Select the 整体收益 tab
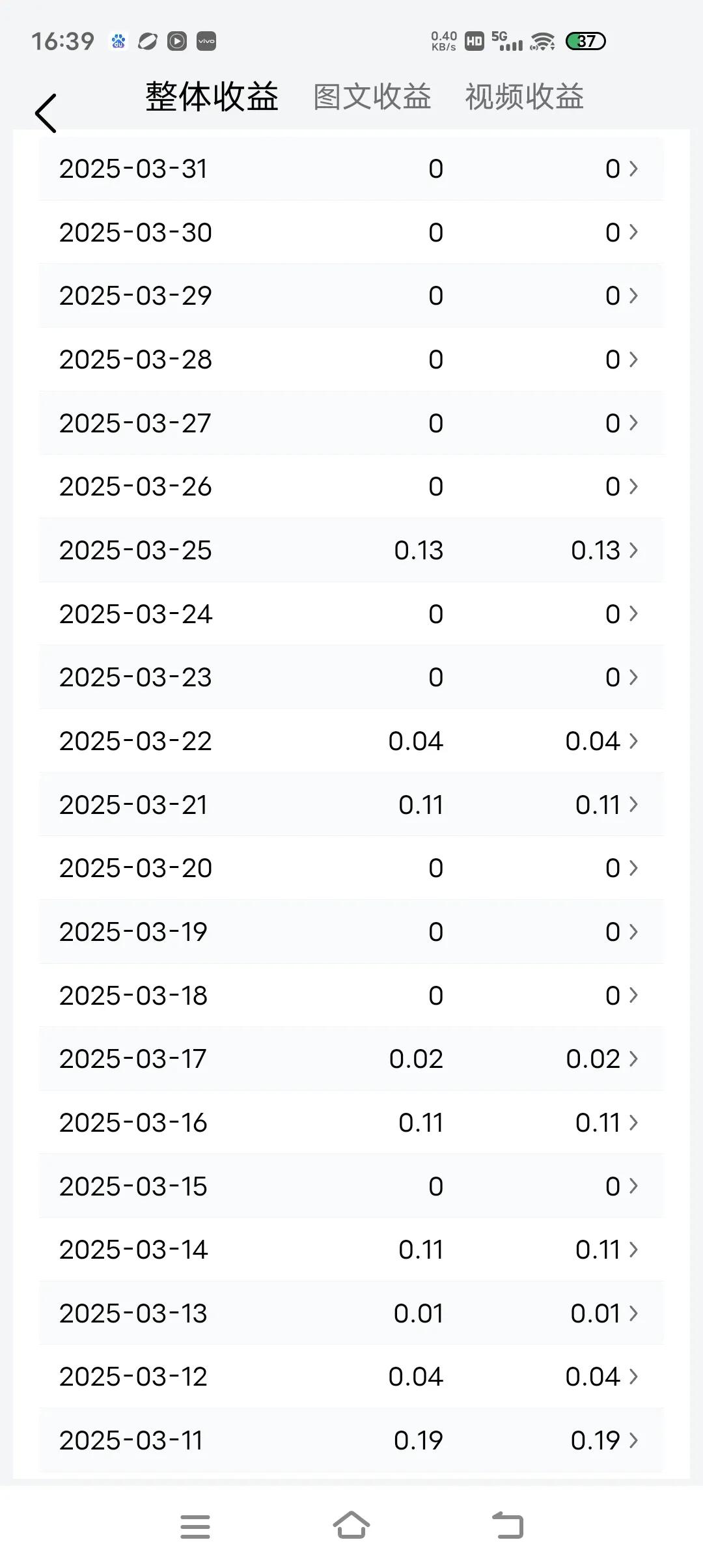This screenshot has width=703, height=1568. 212,97
